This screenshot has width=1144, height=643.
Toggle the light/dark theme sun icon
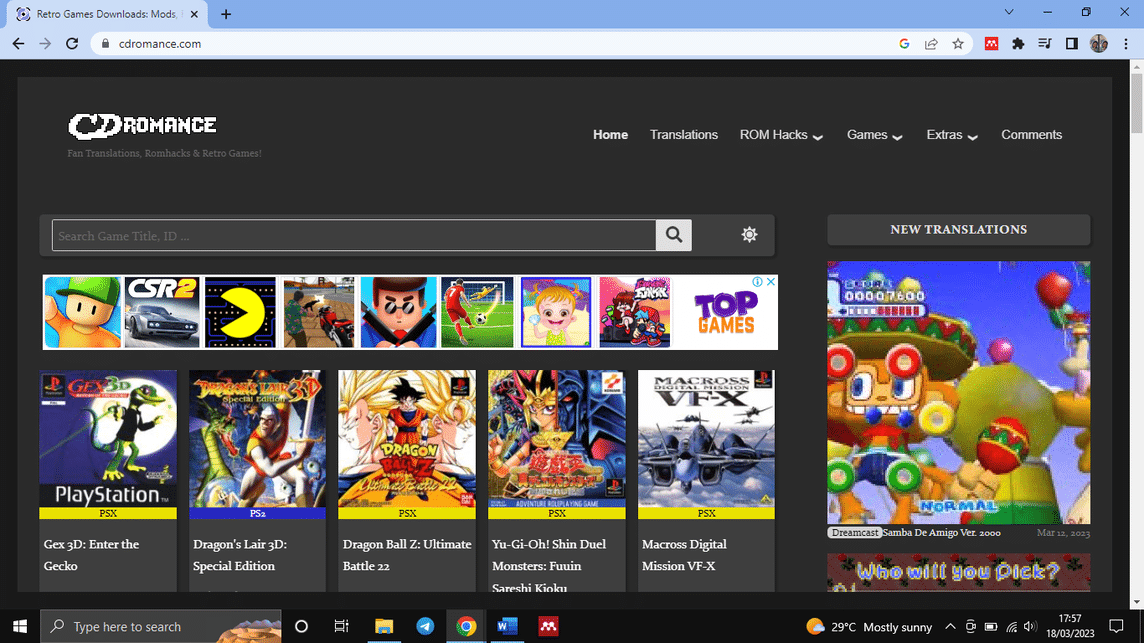pyautogui.click(x=749, y=234)
